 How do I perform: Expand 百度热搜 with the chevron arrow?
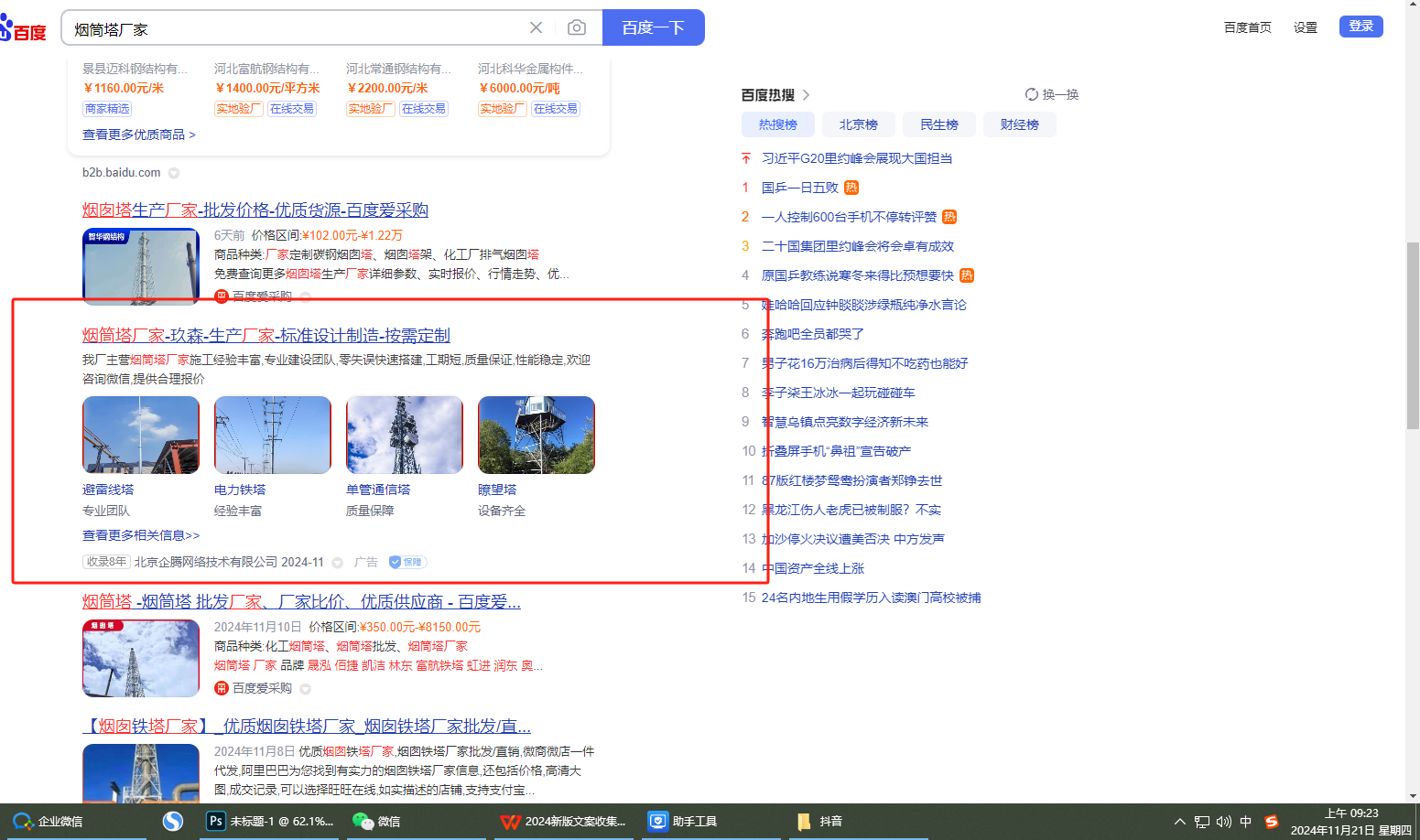click(806, 95)
